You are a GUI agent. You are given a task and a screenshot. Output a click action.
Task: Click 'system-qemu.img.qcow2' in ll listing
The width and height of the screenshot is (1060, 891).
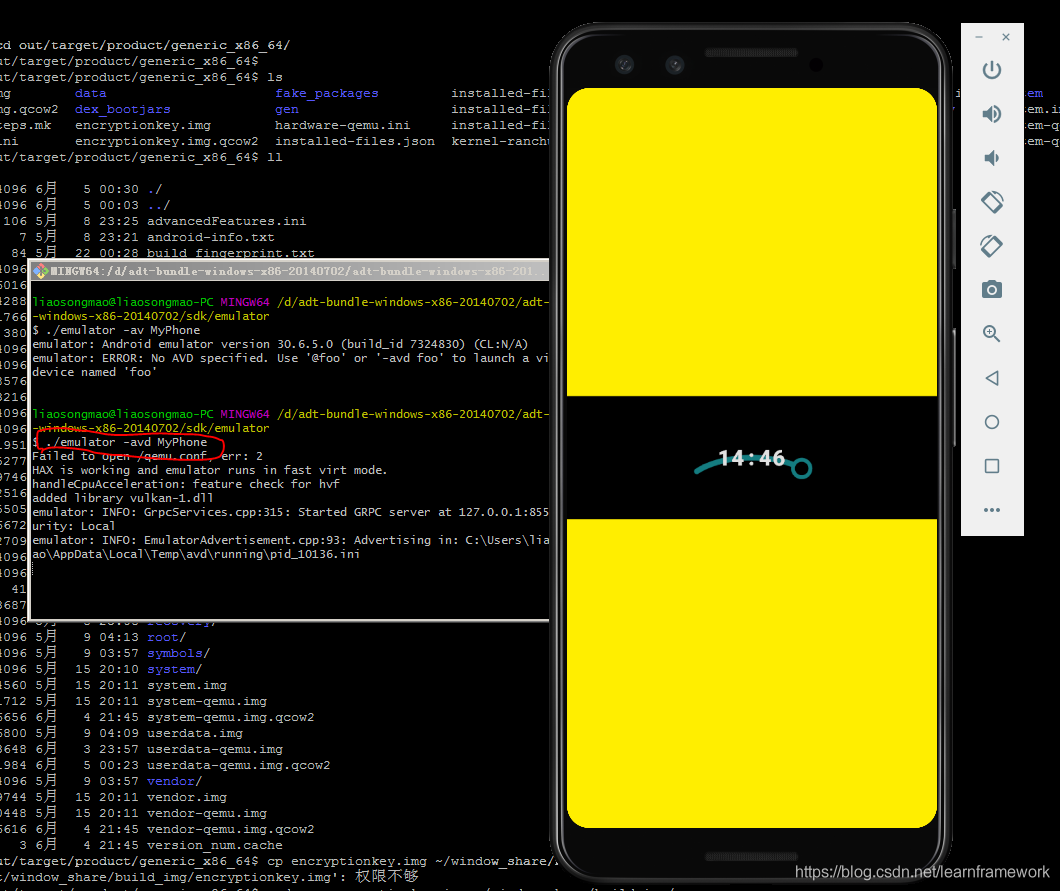[231, 717]
